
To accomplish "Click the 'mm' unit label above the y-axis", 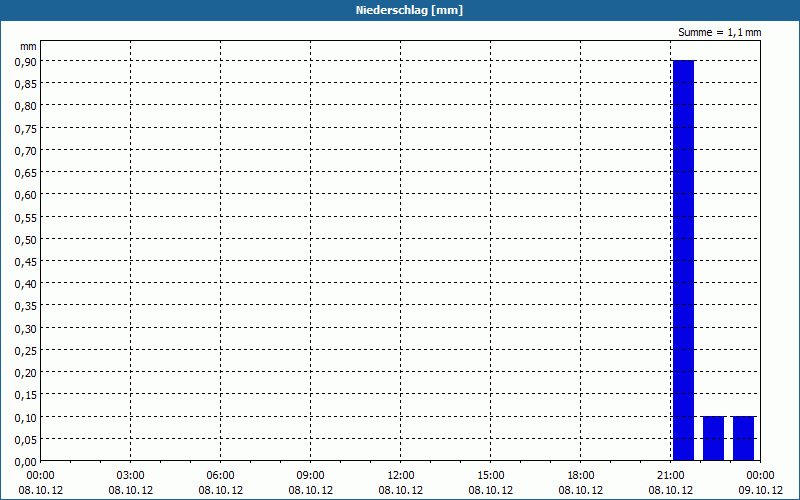I will 28,46.
